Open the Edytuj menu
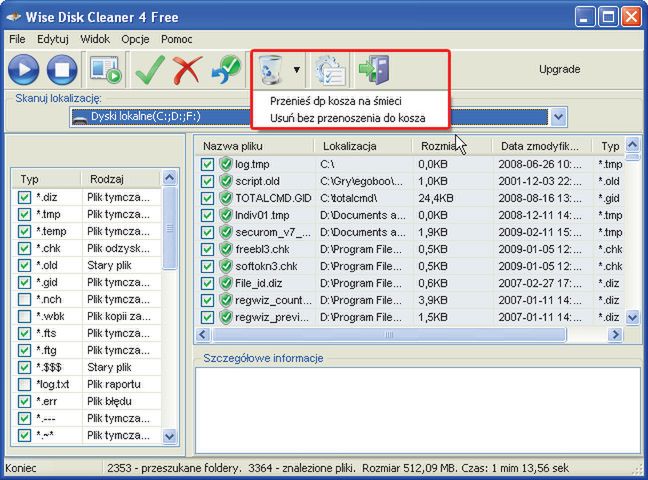The width and height of the screenshot is (648, 480). pos(53,39)
